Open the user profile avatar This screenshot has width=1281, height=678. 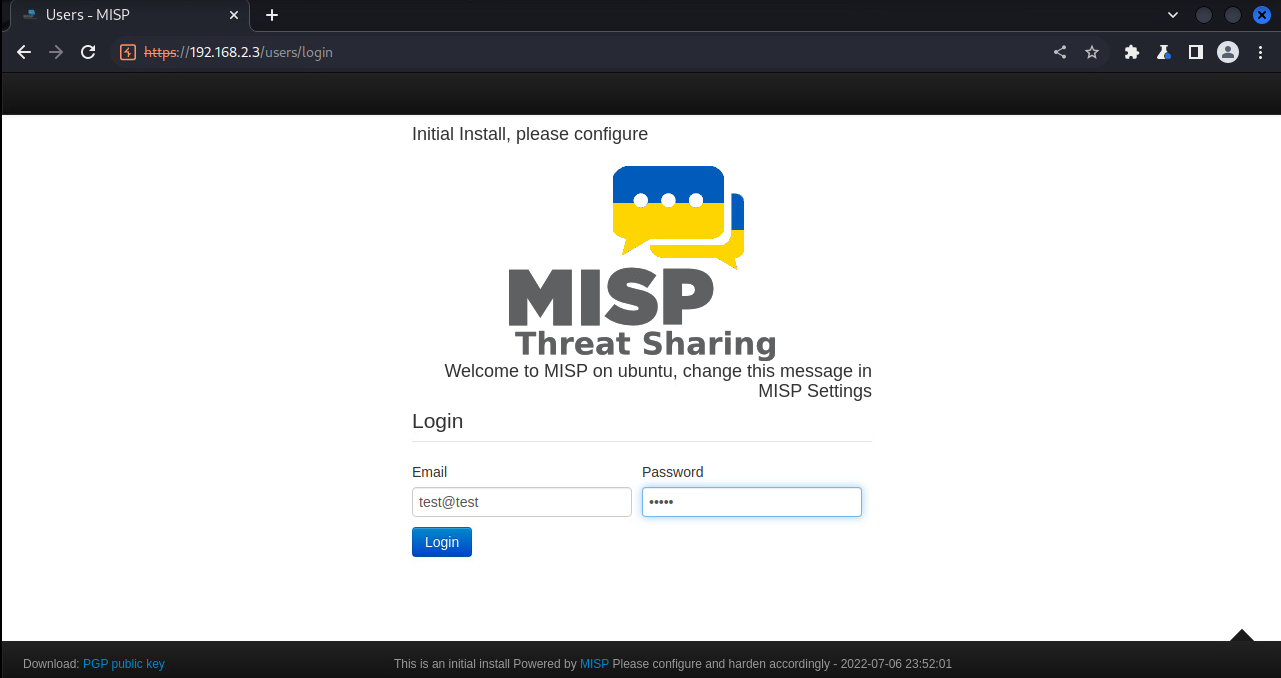[1228, 52]
